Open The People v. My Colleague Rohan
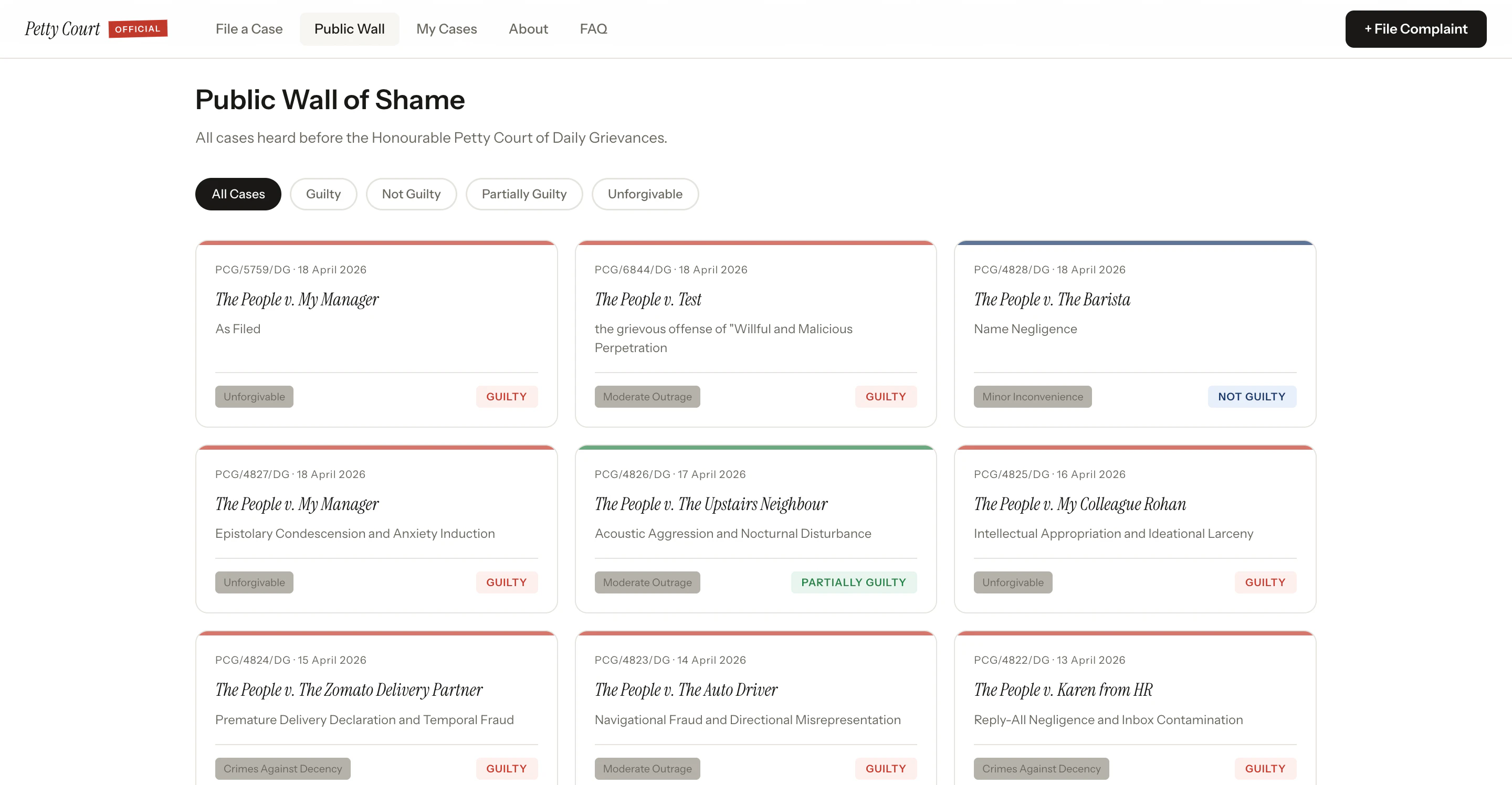The height and width of the screenshot is (785, 1512). pyautogui.click(x=1079, y=505)
